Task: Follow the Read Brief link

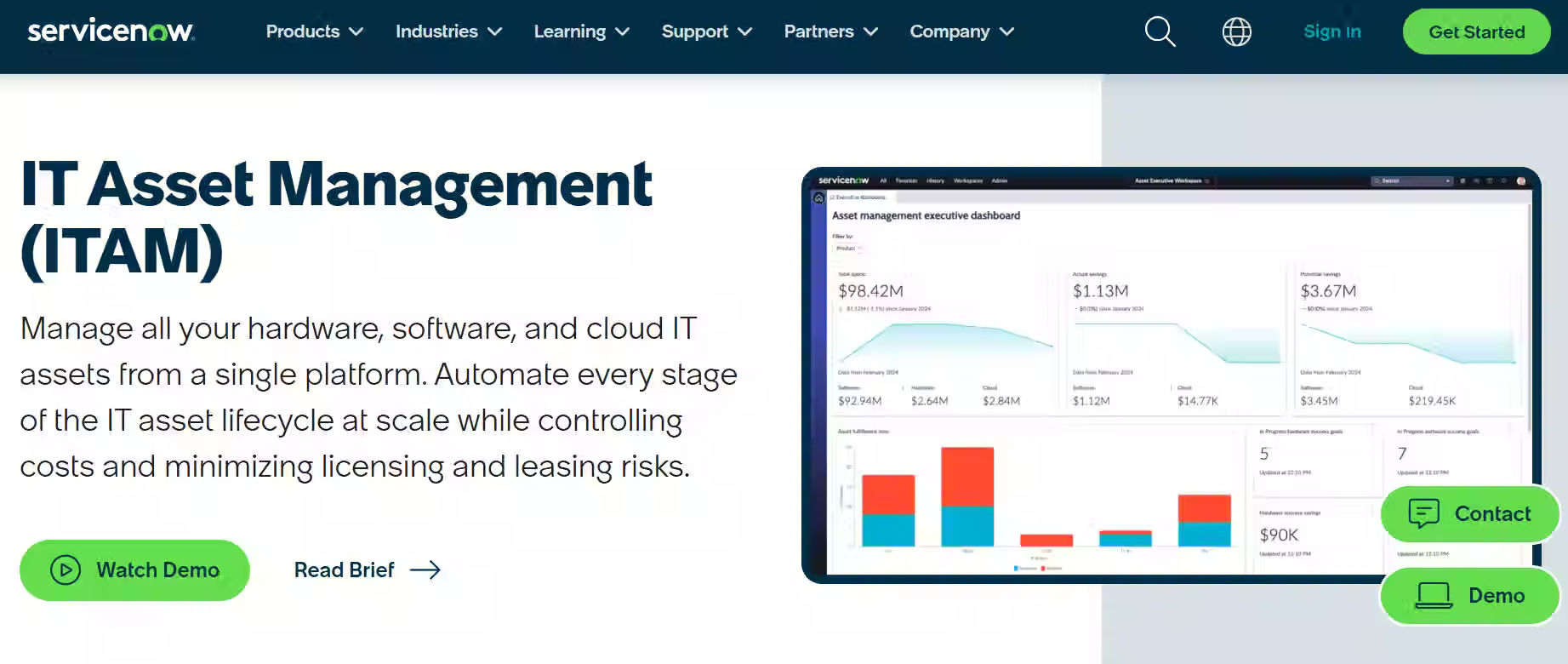Action: [368, 570]
